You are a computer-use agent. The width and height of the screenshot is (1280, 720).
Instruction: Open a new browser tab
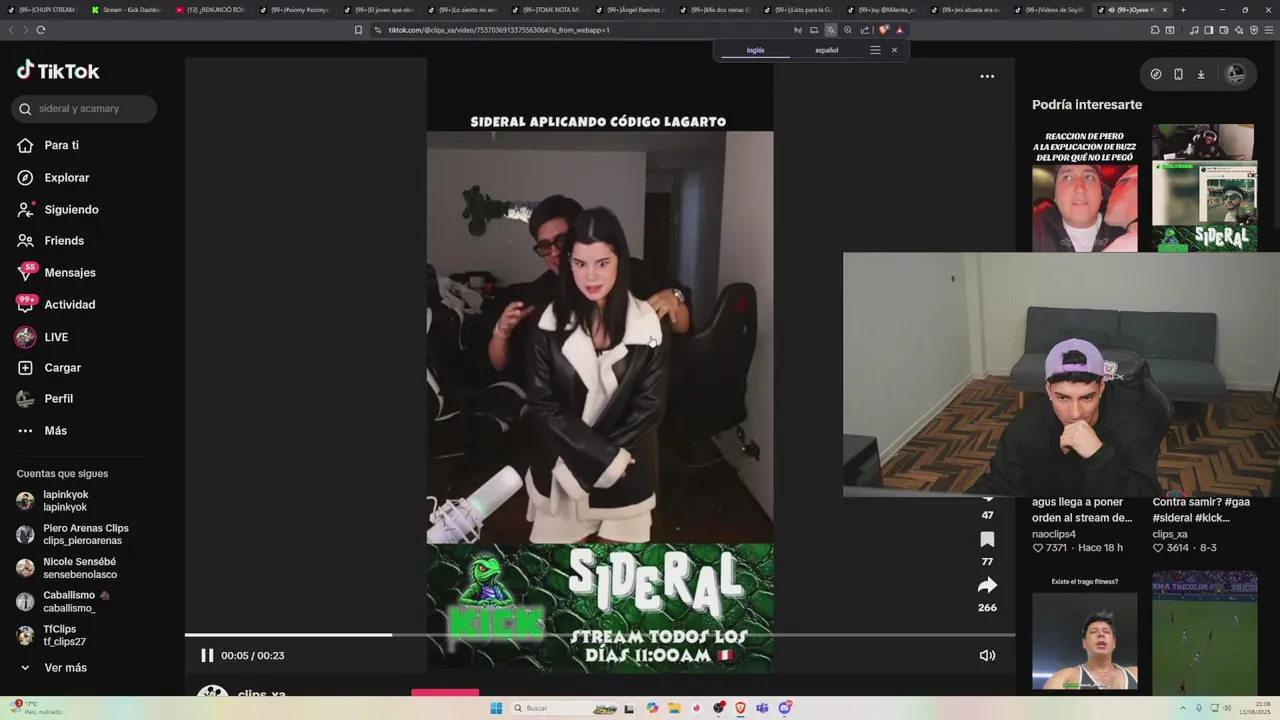[1183, 9]
